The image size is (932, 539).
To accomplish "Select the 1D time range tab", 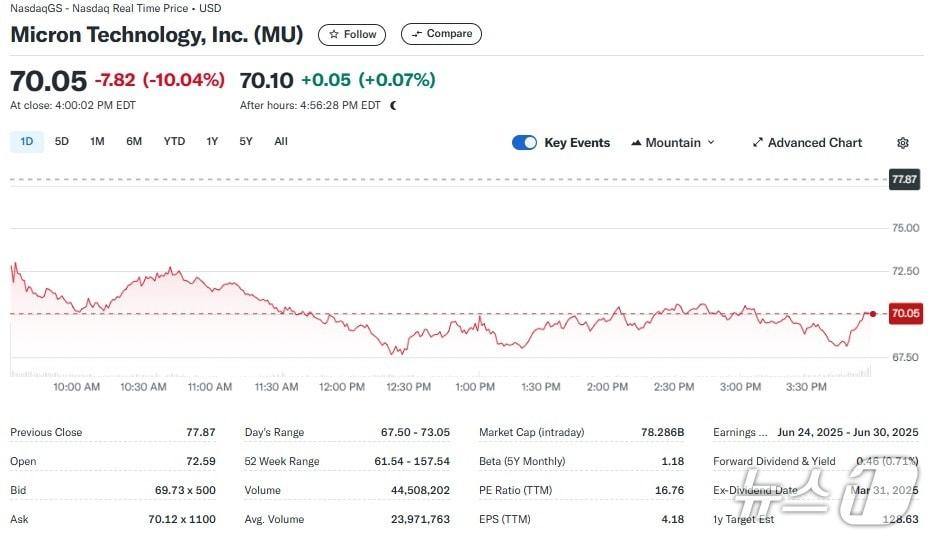I will [27, 142].
